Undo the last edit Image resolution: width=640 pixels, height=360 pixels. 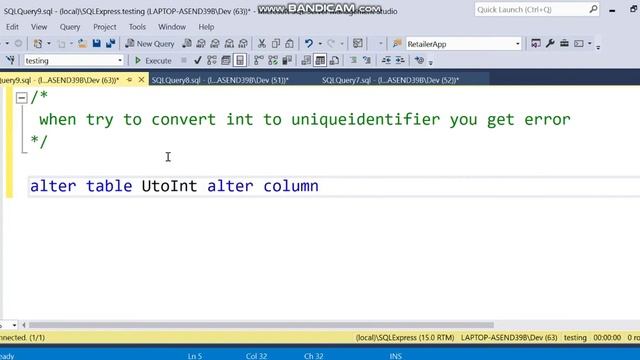click(309, 43)
